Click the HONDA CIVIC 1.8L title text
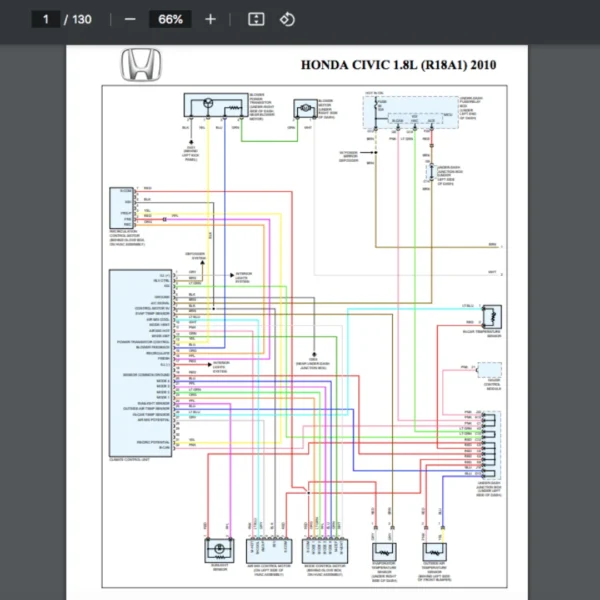The width and height of the screenshot is (600, 600). pos(398,66)
